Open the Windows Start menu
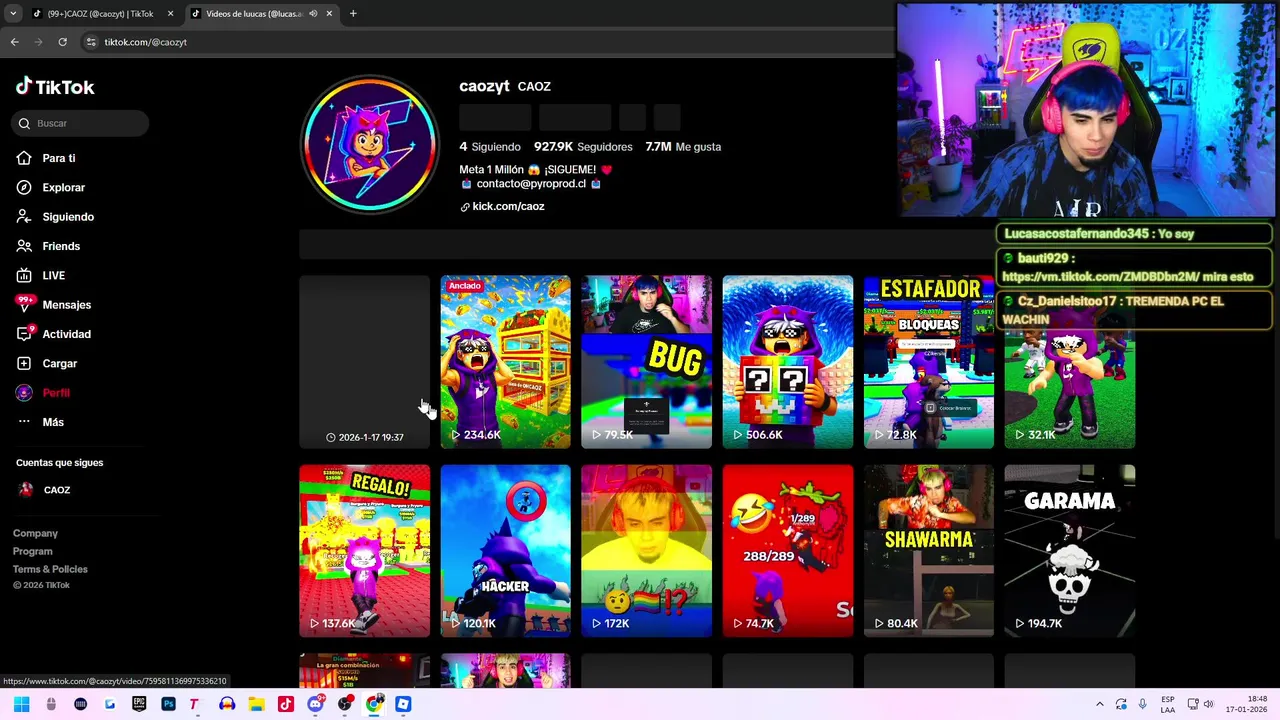 (x=22, y=704)
